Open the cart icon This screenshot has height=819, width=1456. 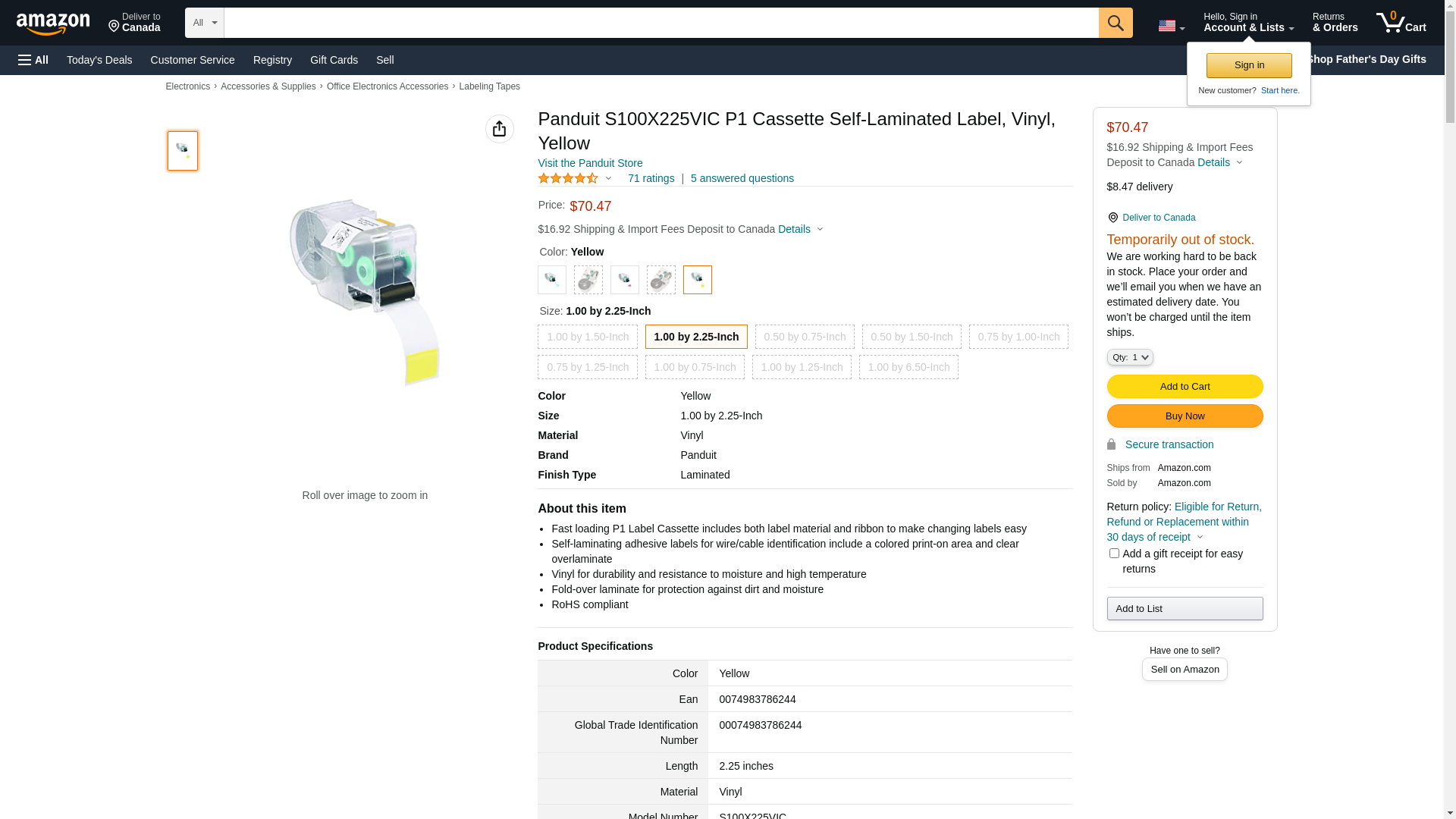tap(1401, 23)
